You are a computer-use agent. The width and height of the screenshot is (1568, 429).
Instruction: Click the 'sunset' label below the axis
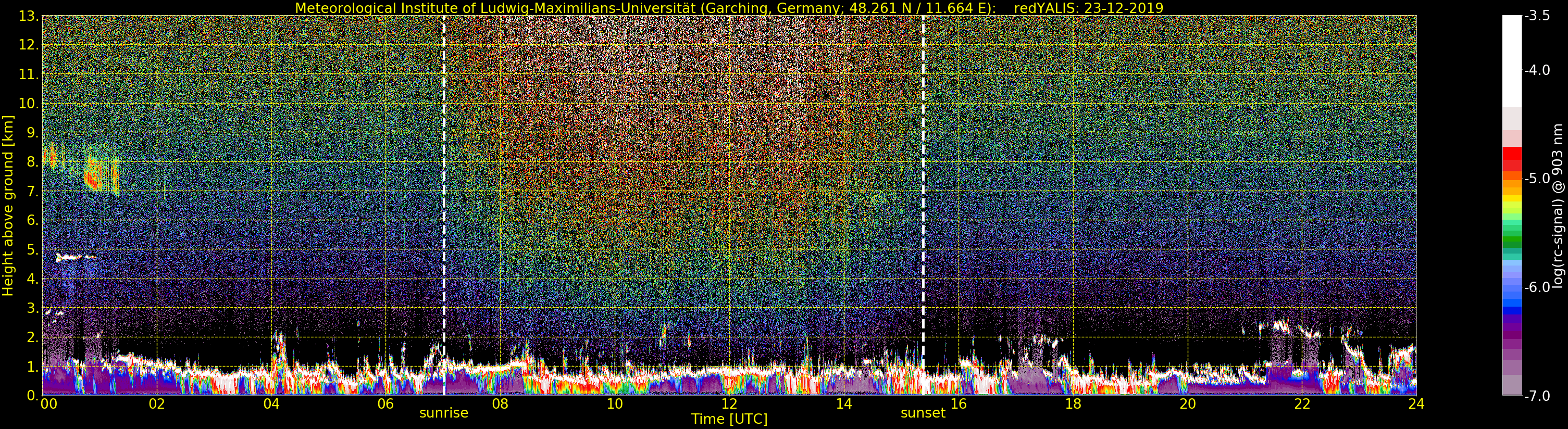click(923, 413)
